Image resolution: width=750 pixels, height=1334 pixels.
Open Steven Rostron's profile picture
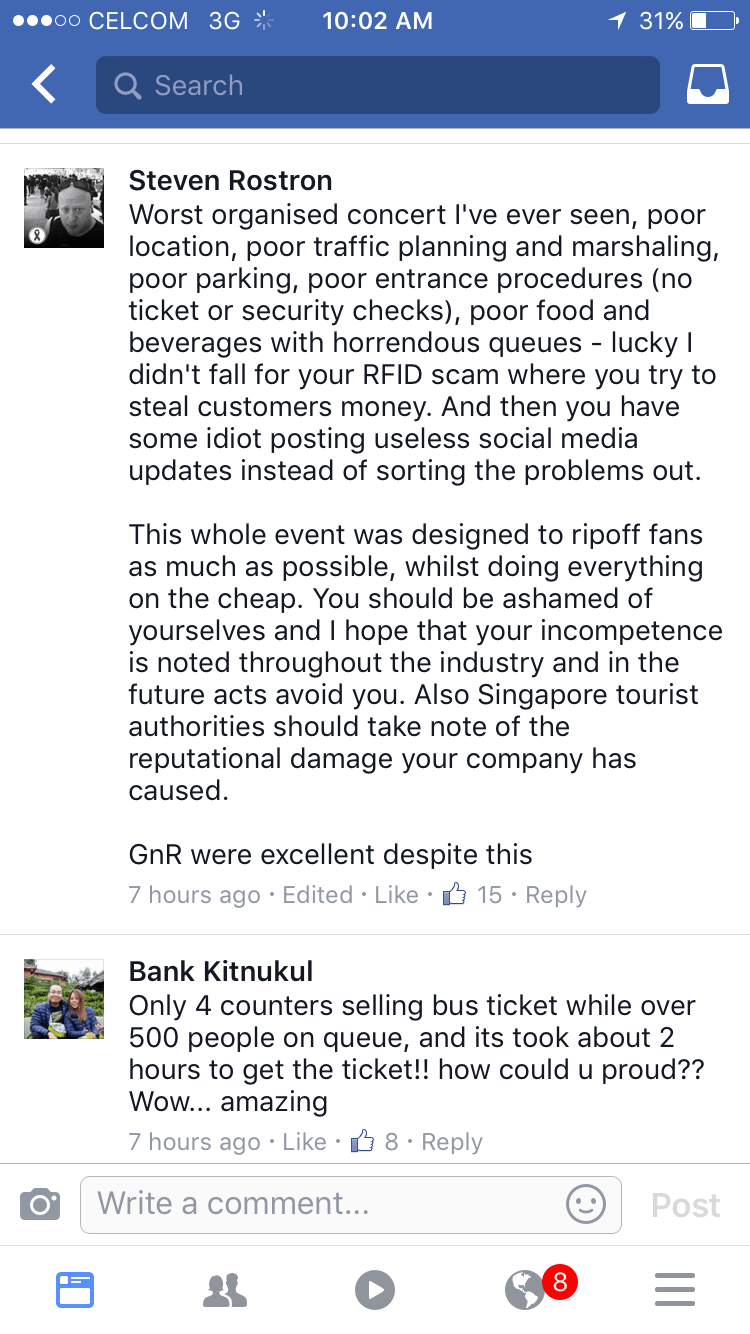tap(64, 208)
